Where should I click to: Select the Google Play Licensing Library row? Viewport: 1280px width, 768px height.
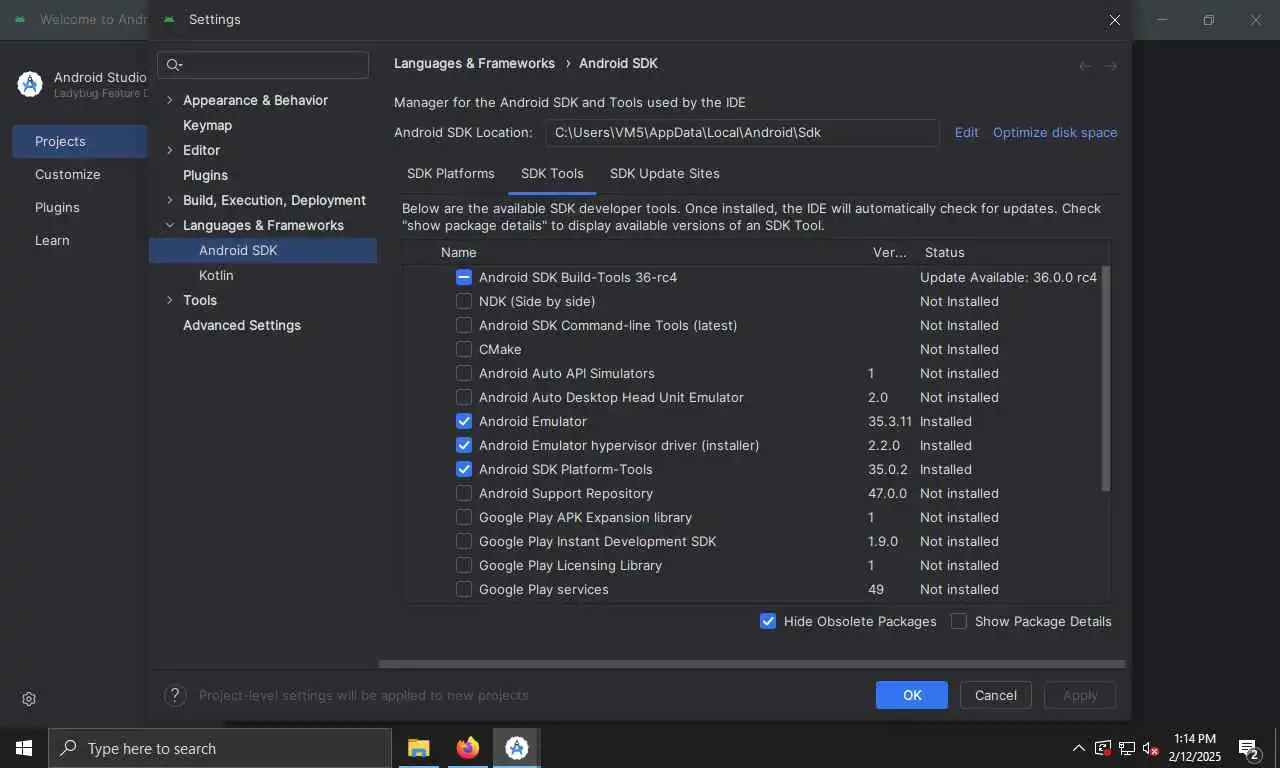[x=756, y=565]
